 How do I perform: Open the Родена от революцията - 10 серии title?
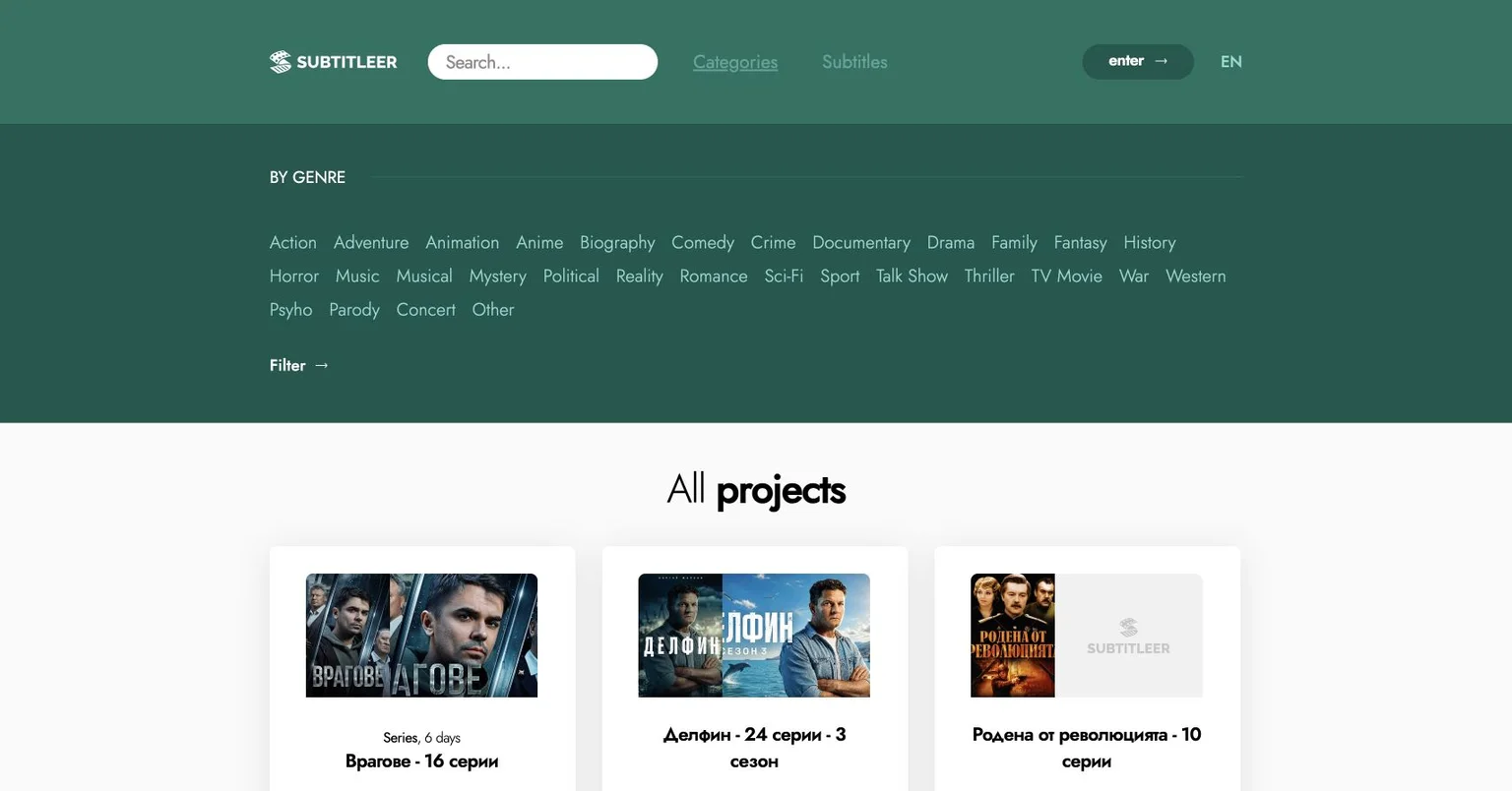[1087, 748]
